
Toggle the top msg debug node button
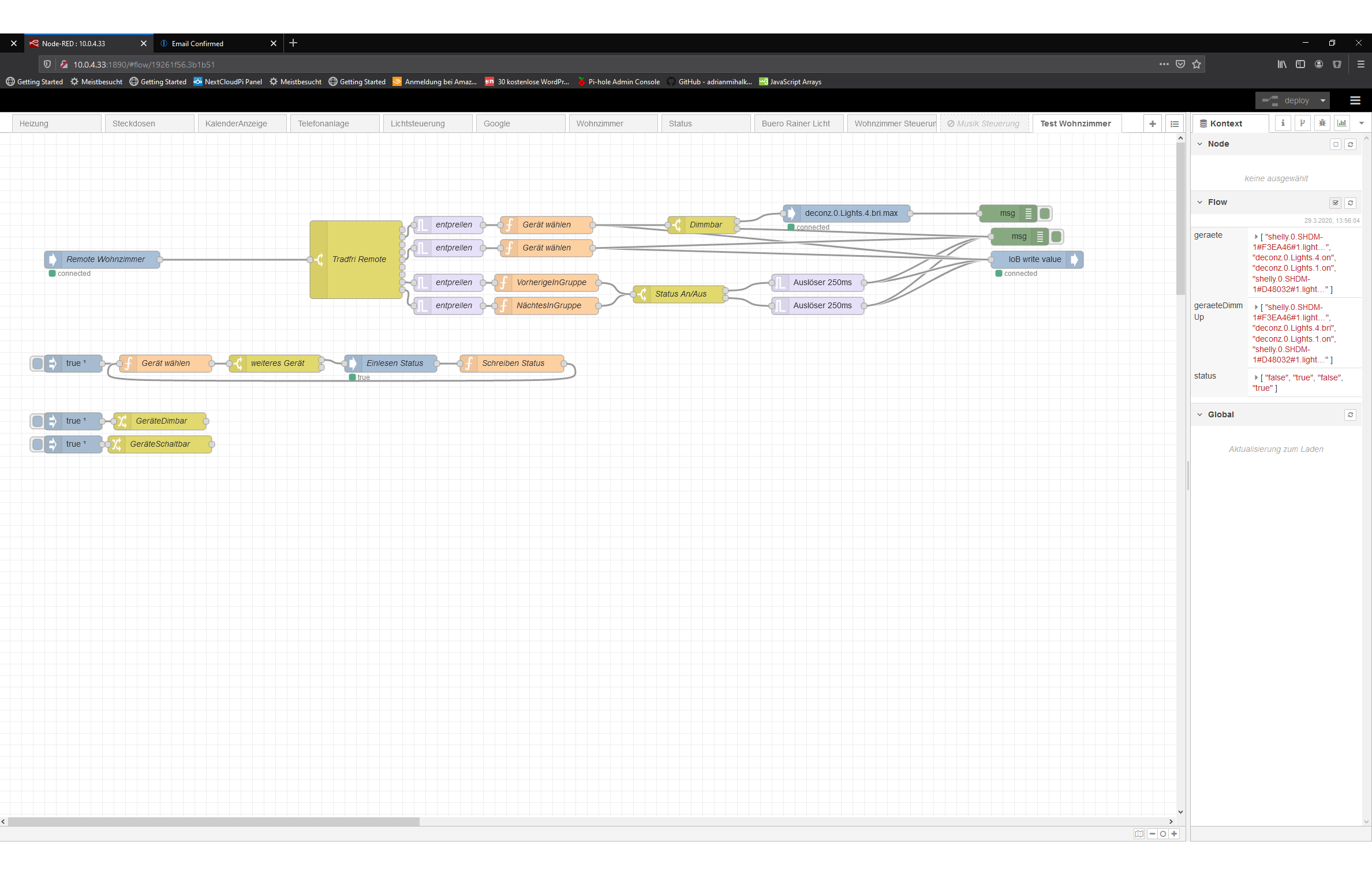click(x=1045, y=214)
